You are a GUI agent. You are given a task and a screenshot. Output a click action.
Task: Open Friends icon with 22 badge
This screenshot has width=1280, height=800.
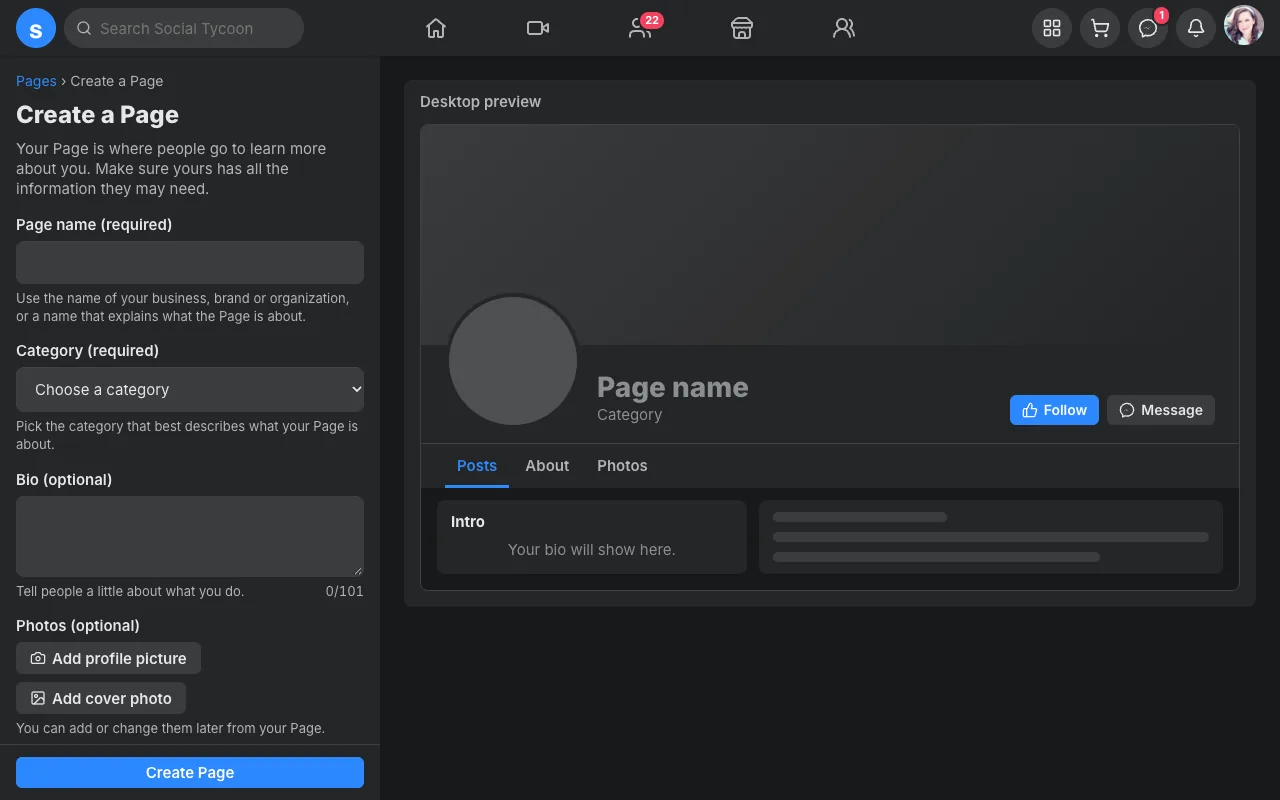pyautogui.click(x=641, y=28)
